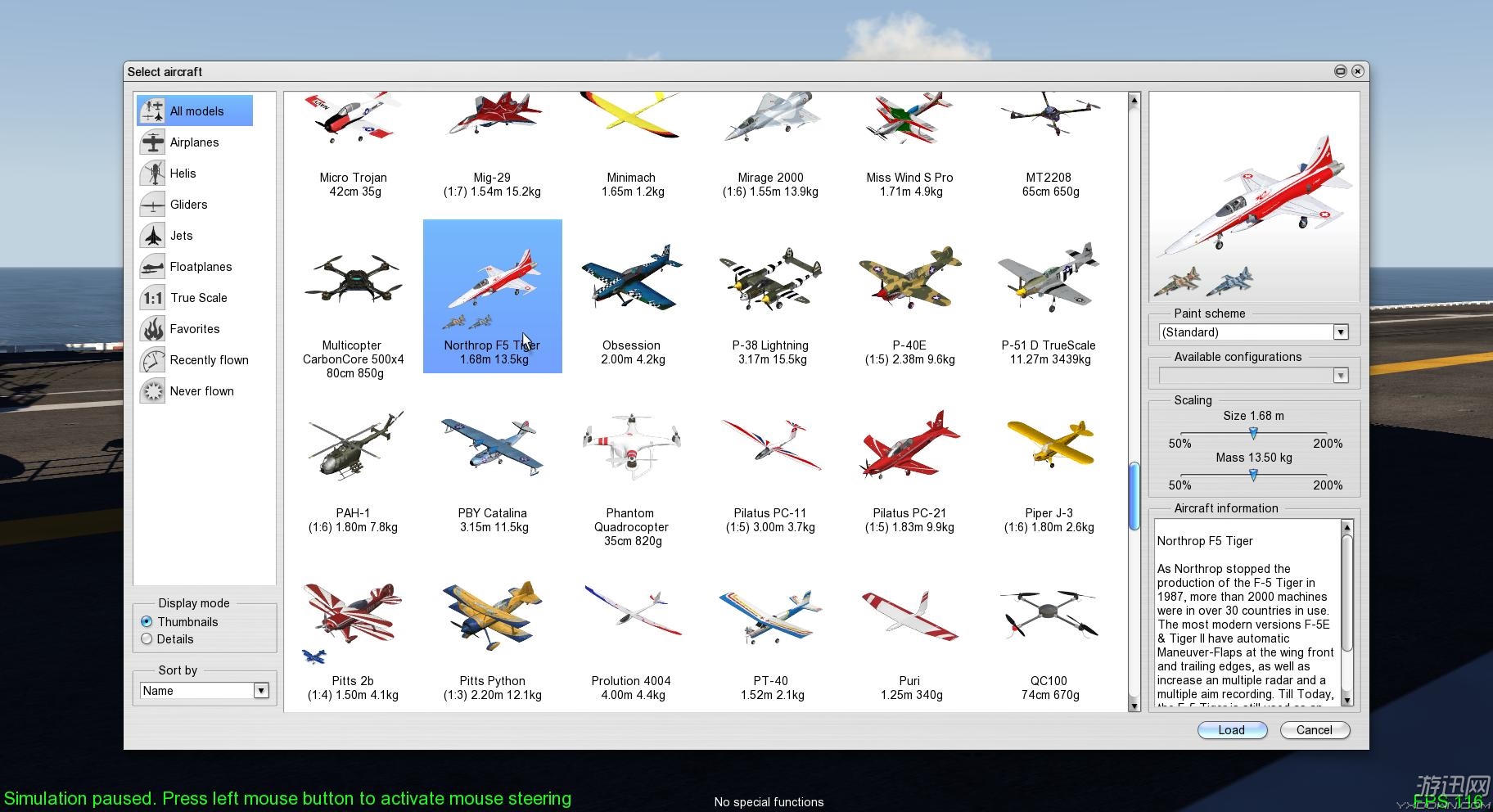
Task: Click the small blue Pitts 2b variant icon
Action: click(x=313, y=655)
